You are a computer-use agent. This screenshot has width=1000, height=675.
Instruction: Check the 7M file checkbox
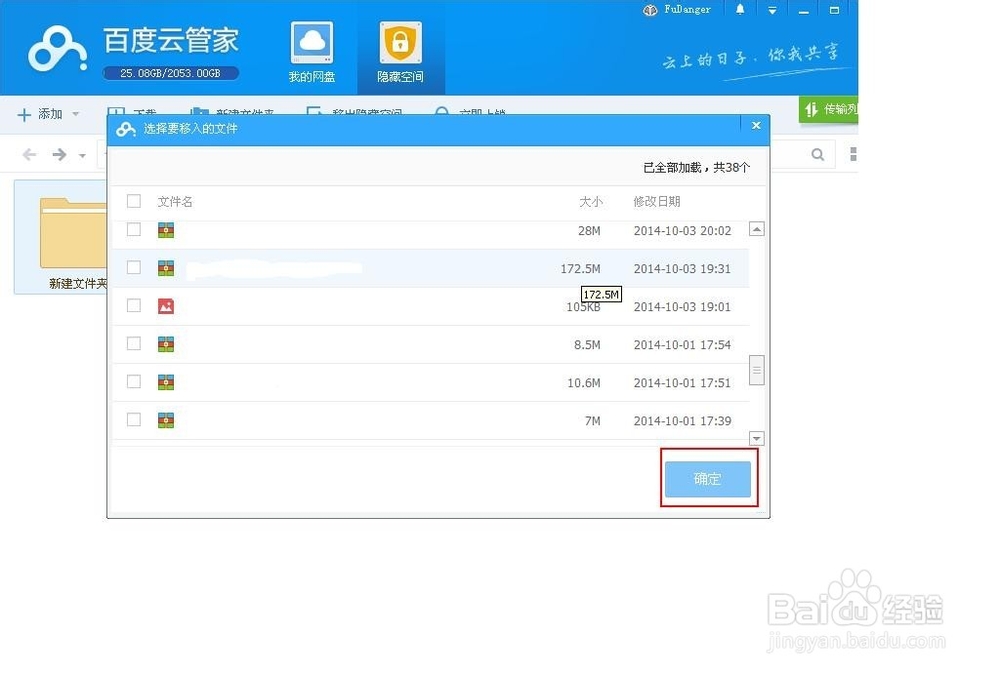[x=133, y=420]
